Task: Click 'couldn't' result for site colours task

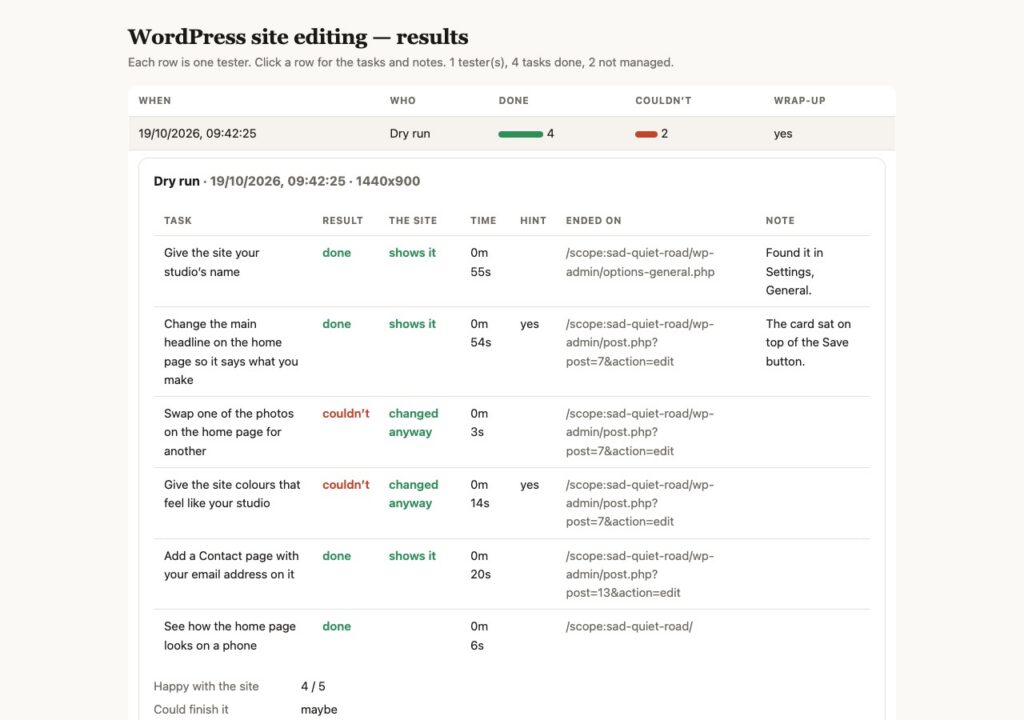Action: (345, 485)
